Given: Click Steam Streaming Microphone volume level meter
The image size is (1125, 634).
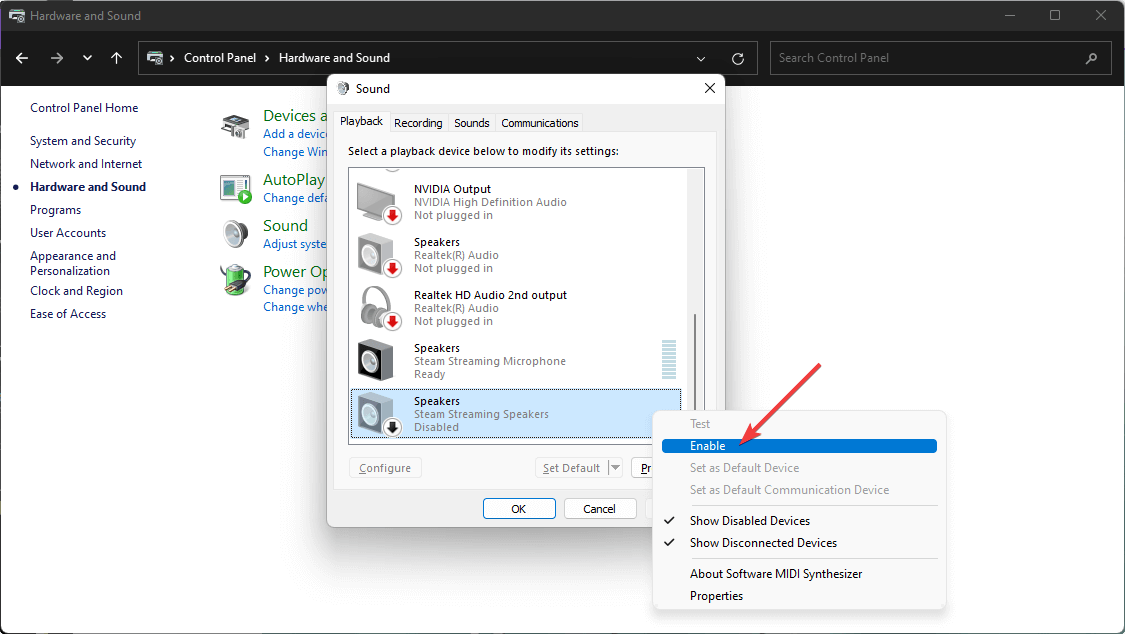Looking at the screenshot, I should coord(669,359).
